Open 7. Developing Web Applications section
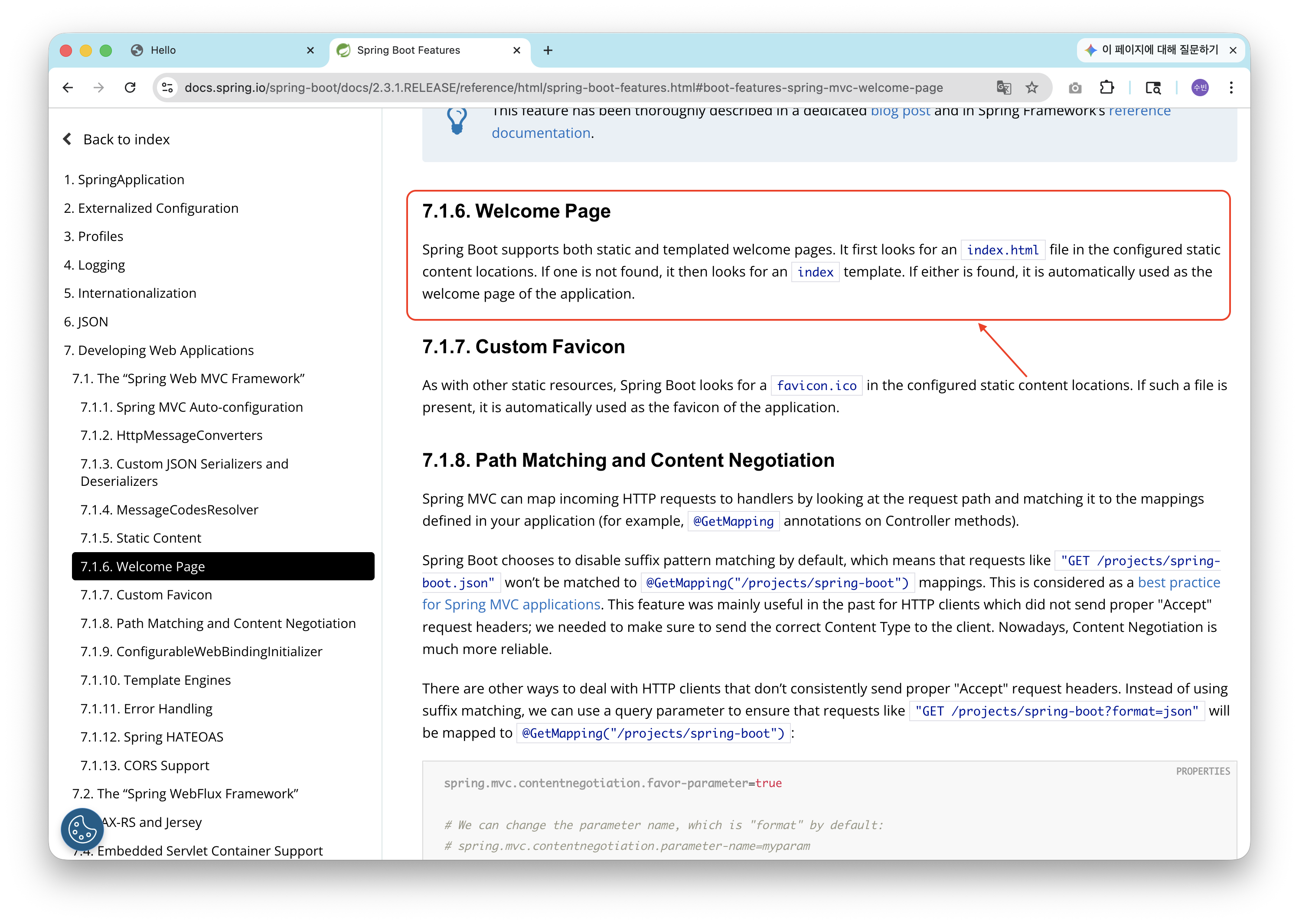1299x924 pixels. [159, 351]
